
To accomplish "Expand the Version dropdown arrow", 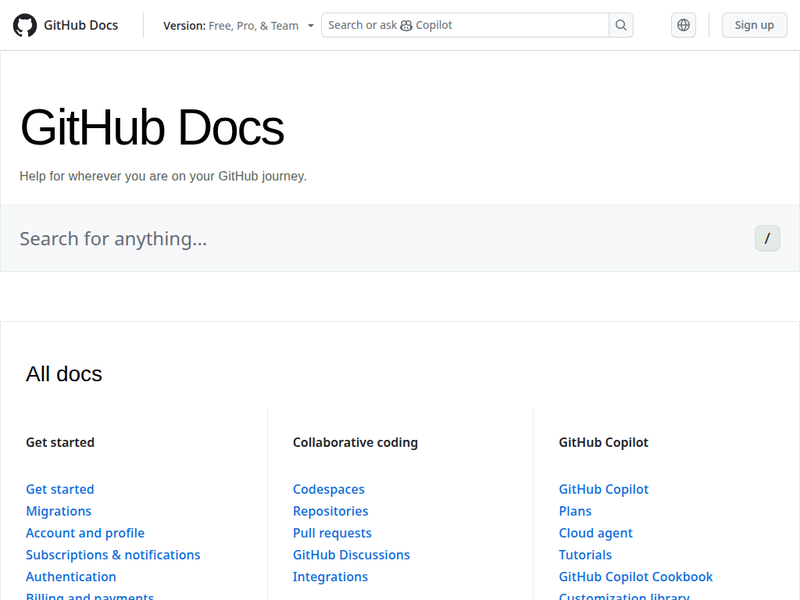I will [x=311, y=26].
